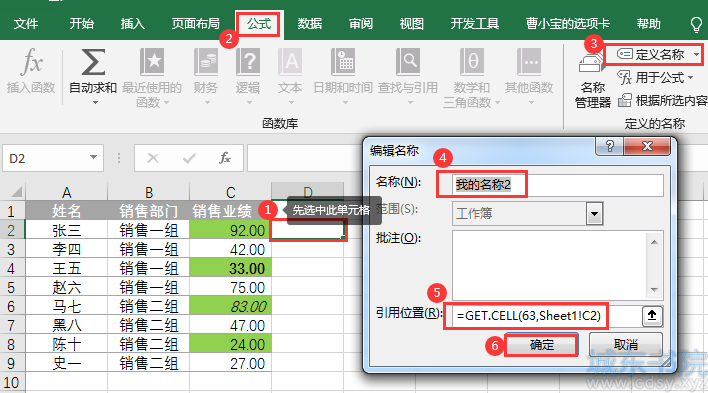The image size is (708, 393).
Task: Switch to the 公式 ribbon tab
Action: (x=259, y=23)
